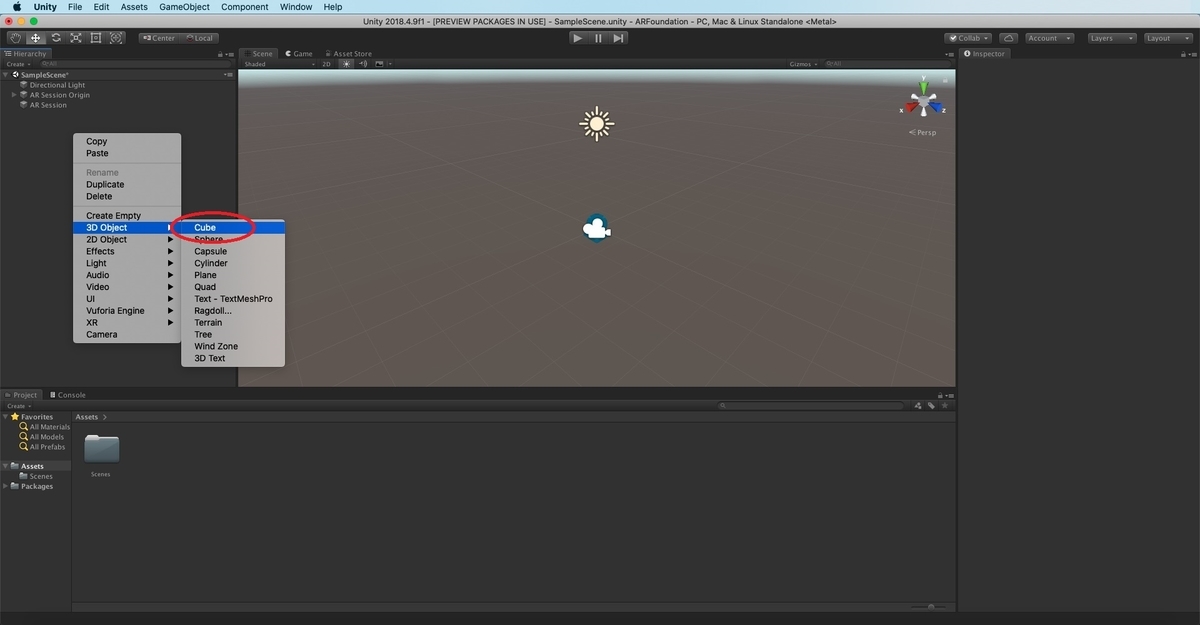Select AR Session in Hierarchy
This screenshot has width=1200, height=625.
(x=48, y=105)
